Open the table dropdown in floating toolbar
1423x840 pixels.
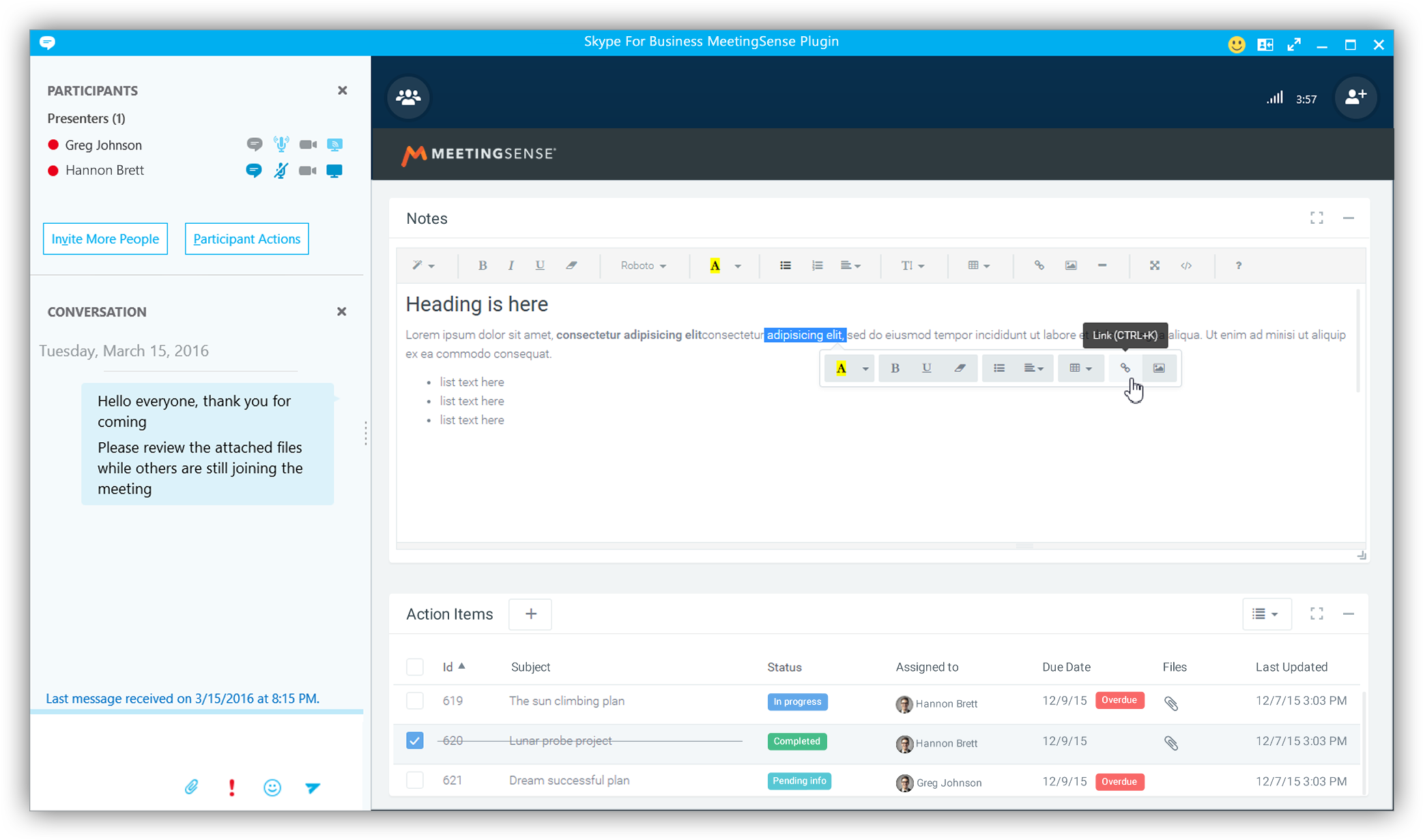point(1080,368)
